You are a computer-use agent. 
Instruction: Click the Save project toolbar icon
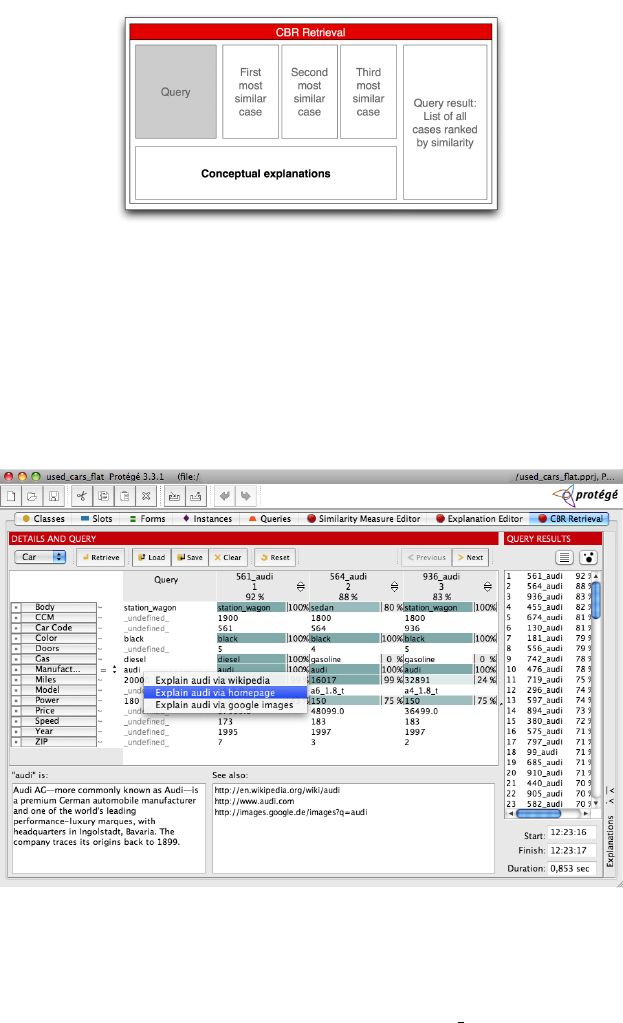(x=53, y=496)
